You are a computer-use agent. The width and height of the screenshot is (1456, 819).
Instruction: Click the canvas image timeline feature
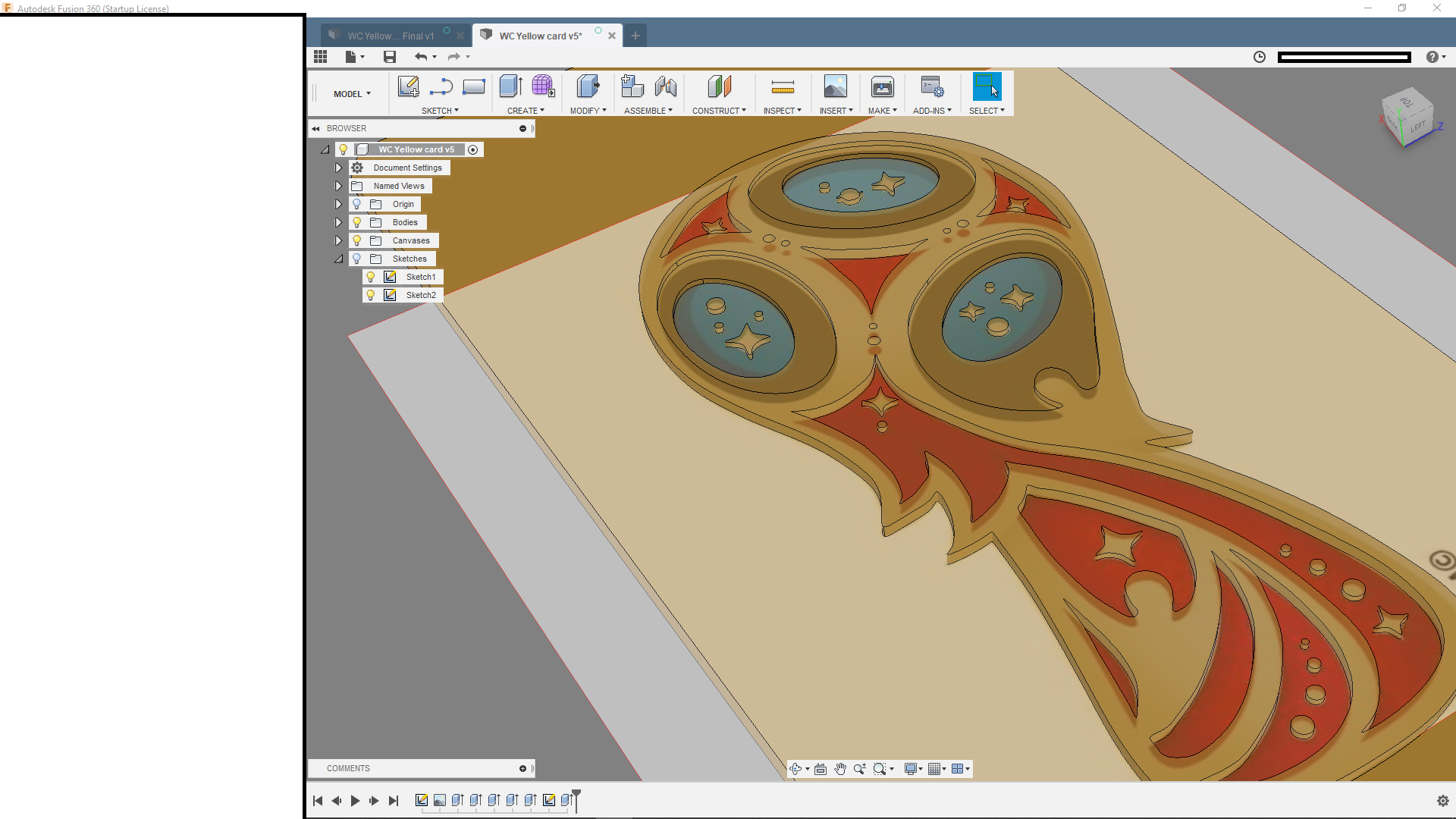[440, 800]
